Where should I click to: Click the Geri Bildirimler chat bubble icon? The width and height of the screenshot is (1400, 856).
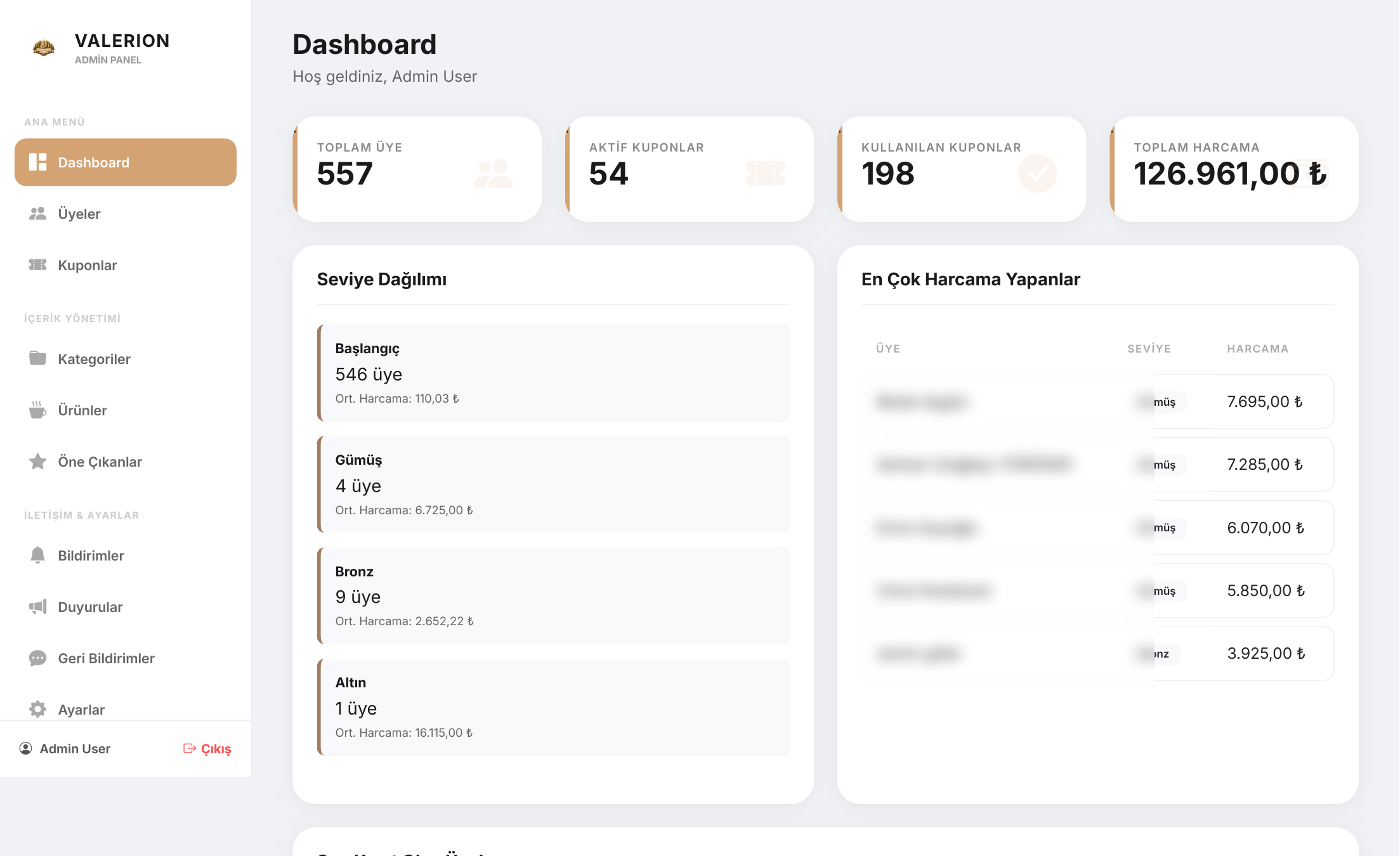point(38,658)
